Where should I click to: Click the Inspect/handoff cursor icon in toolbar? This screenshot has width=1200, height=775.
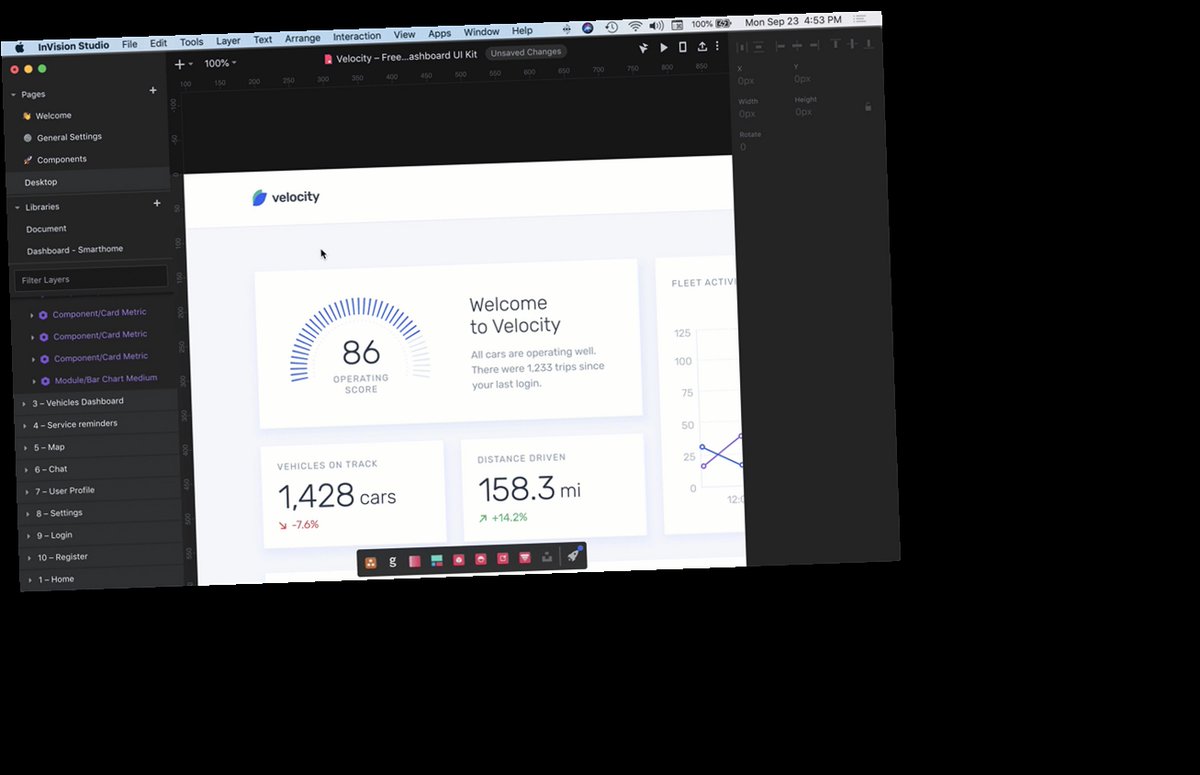pos(643,48)
